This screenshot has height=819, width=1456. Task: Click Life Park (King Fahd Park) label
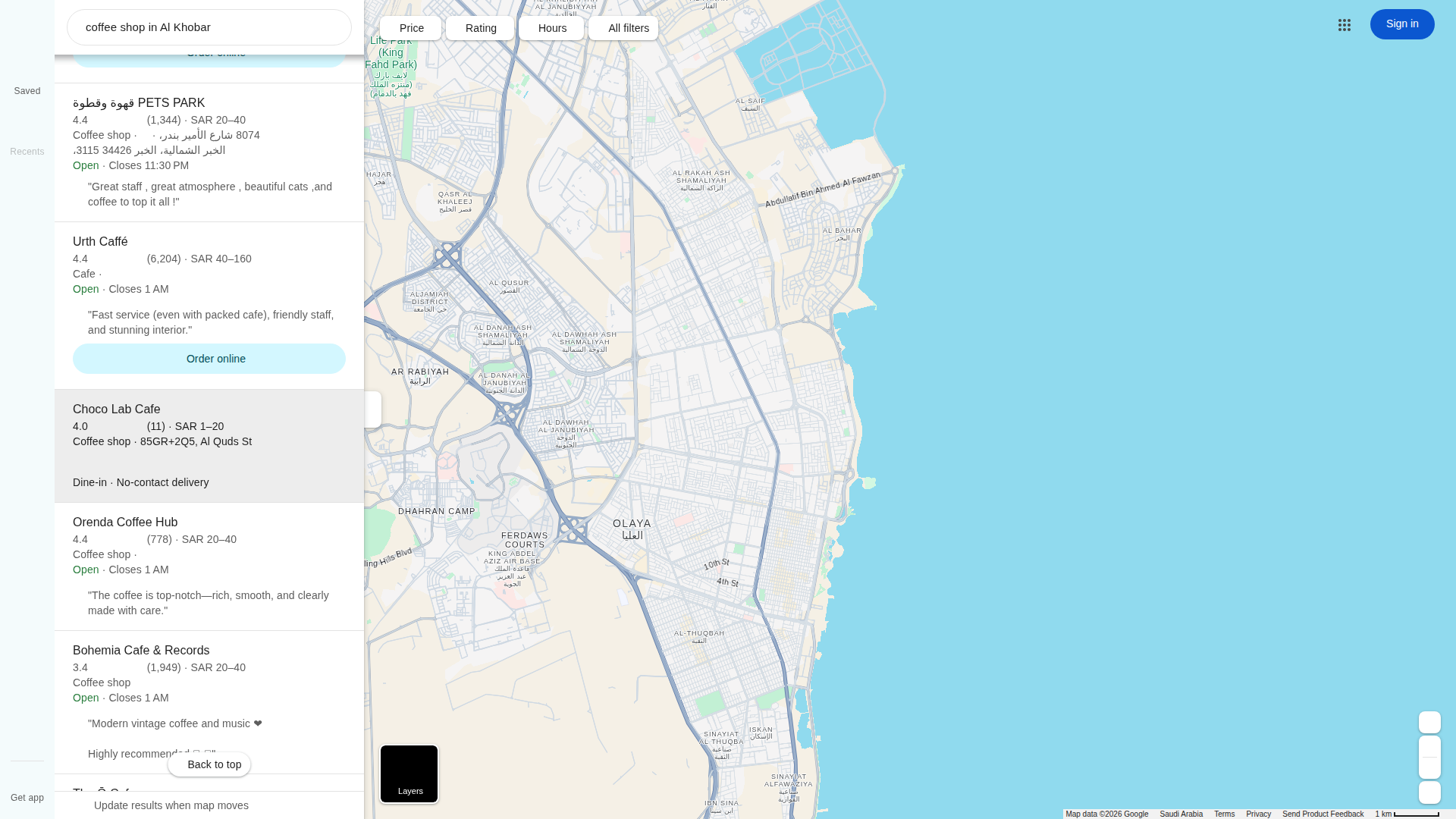(x=391, y=67)
